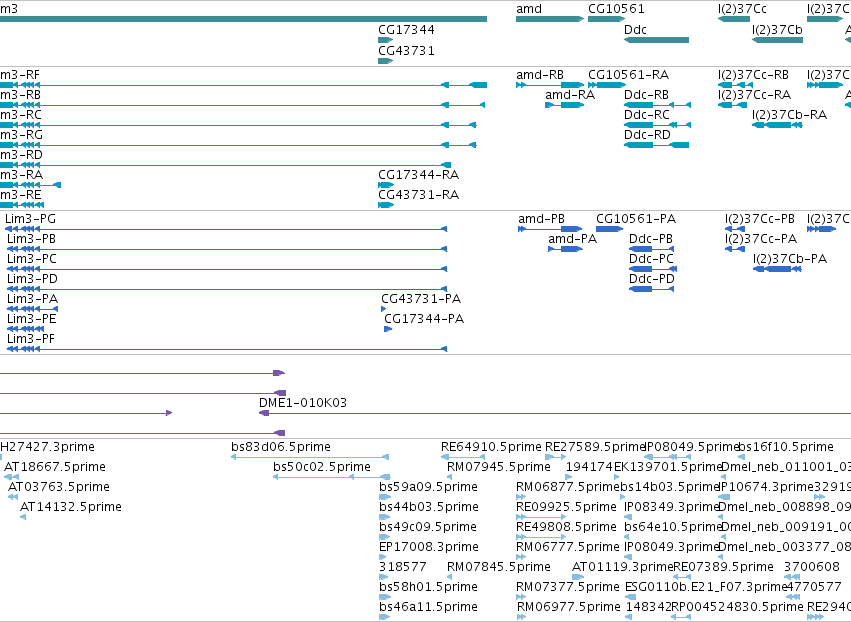Click the Lim3-PD protein label

(x=32, y=279)
